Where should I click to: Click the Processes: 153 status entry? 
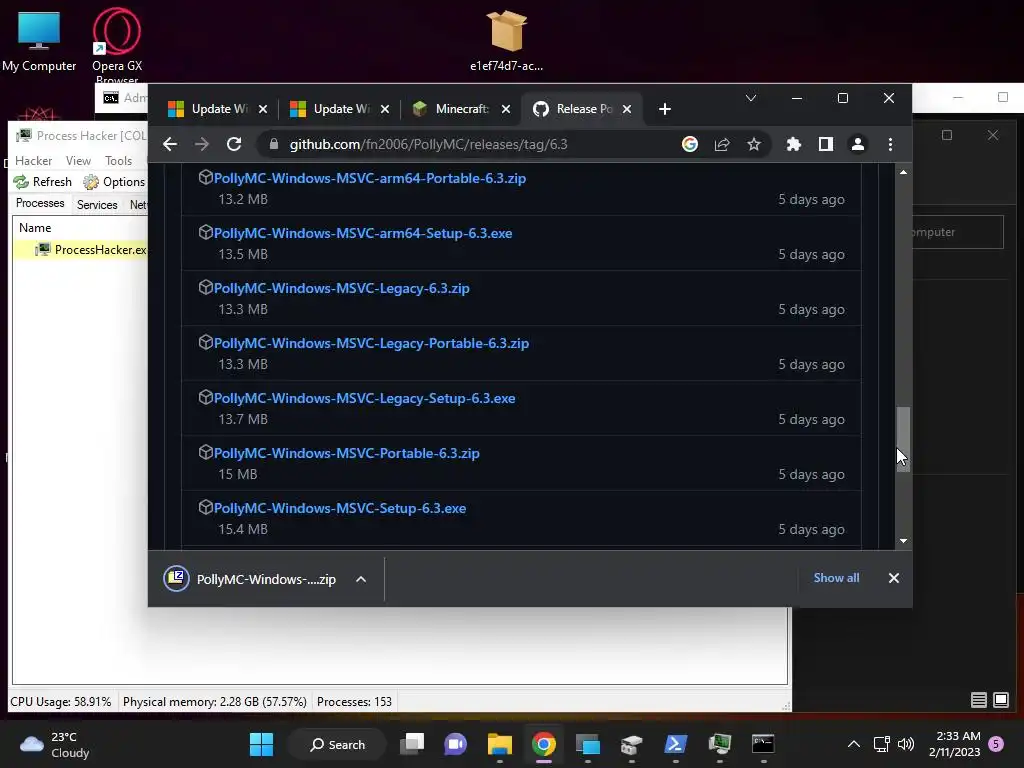(354, 702)
